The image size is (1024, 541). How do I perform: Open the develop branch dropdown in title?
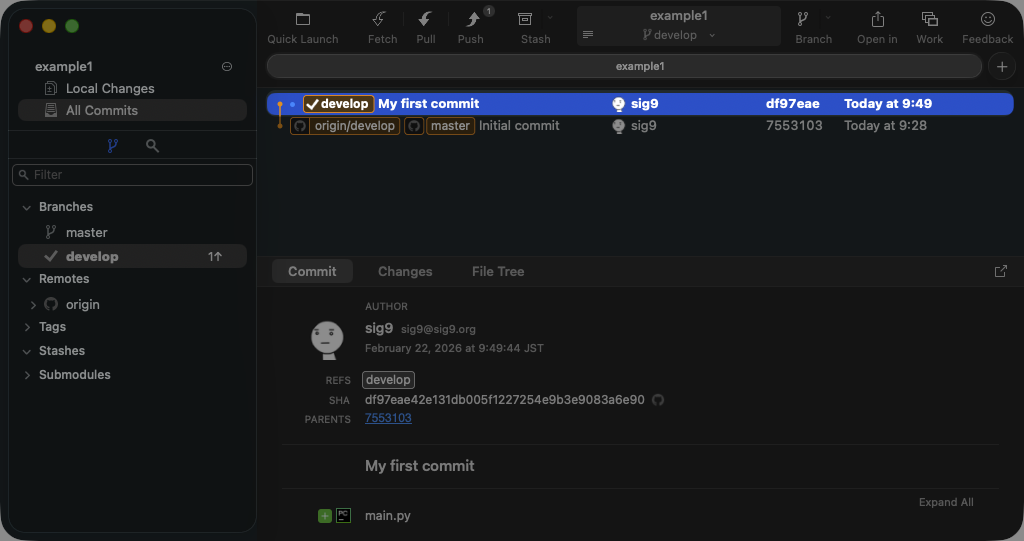pyautogui.click(x=680, y=35)
